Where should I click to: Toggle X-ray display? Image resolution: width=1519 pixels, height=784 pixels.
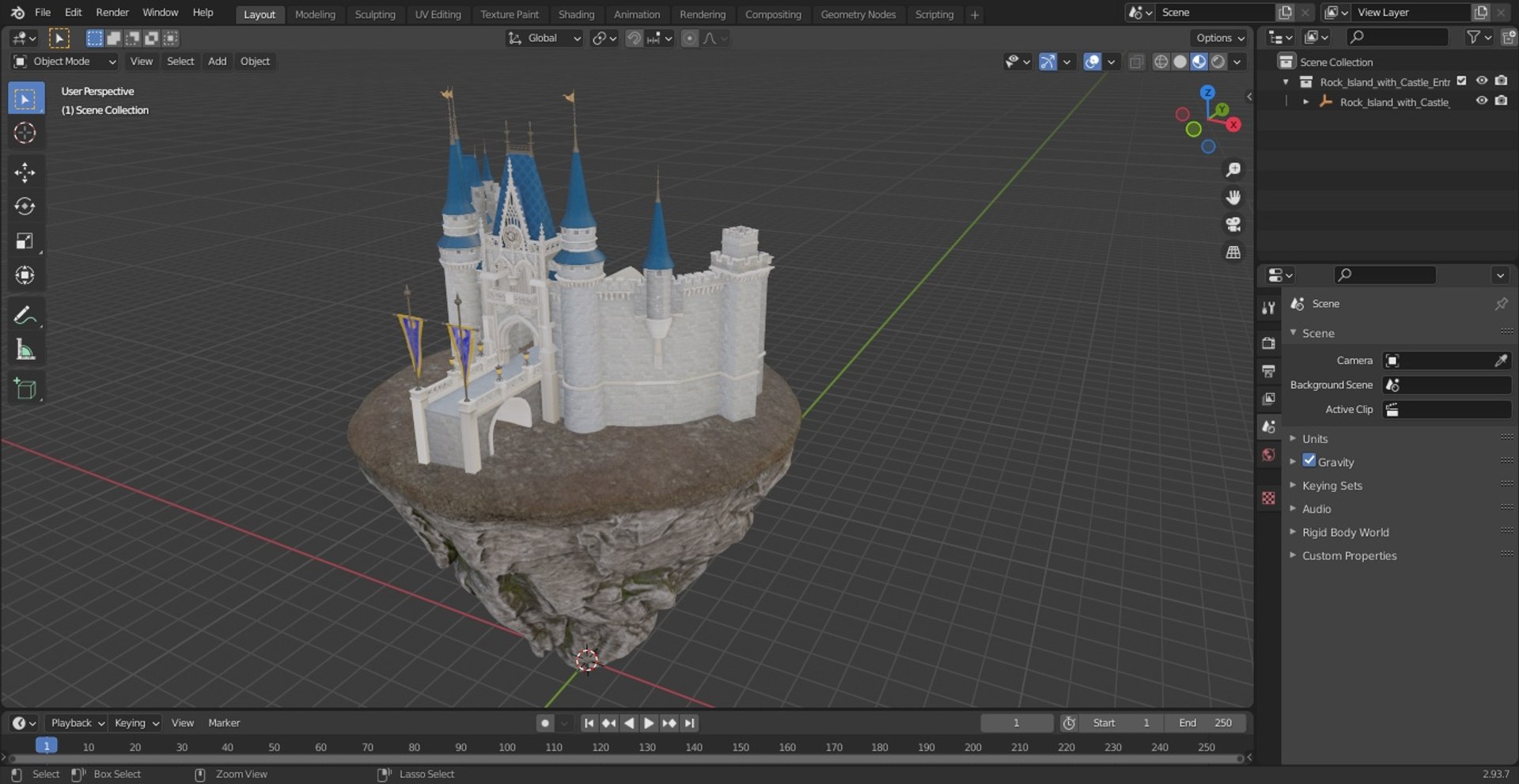coord(1136,62)
